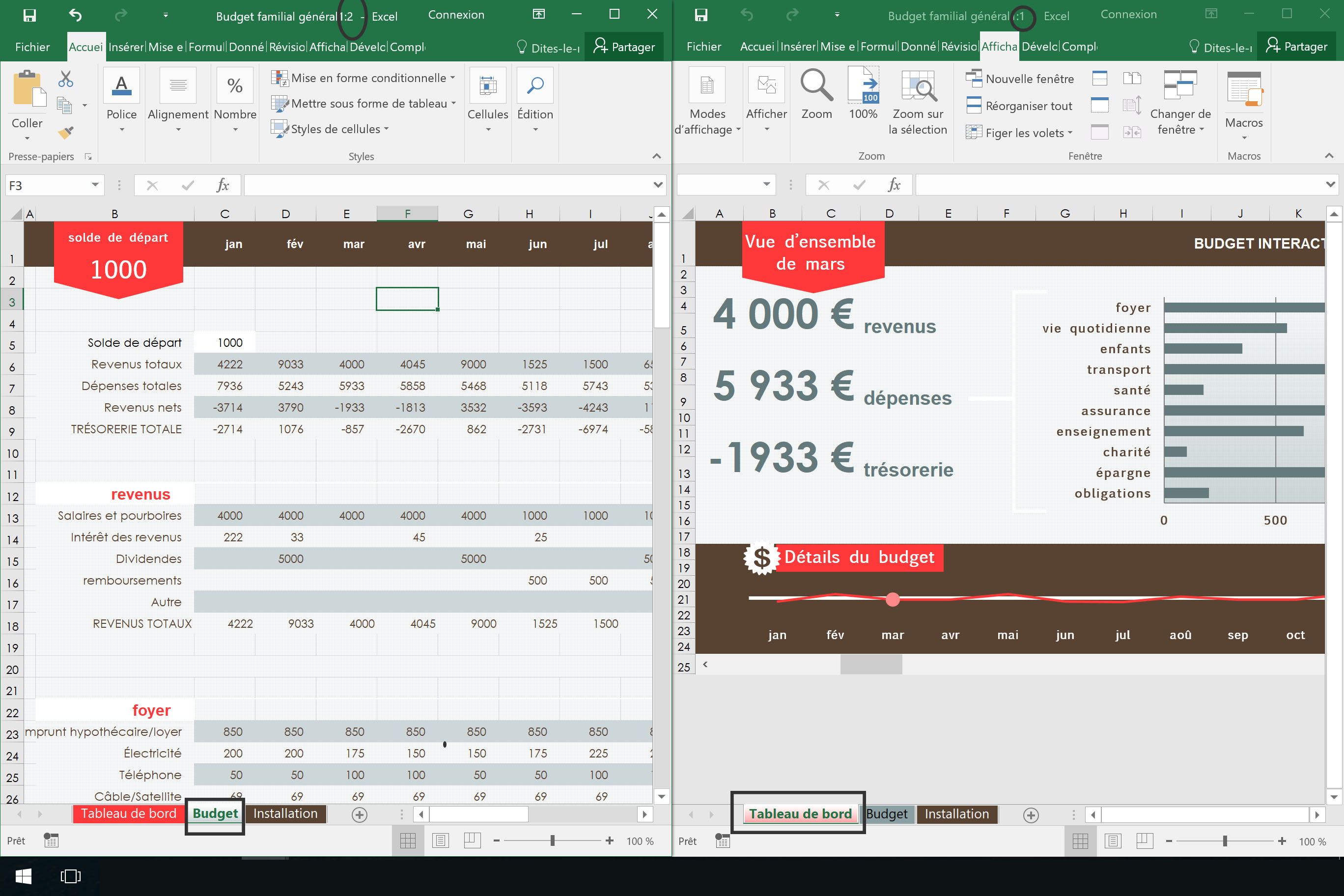Viewport: 1344px width, 896px height.
Task: Switch to Page Layout view in left window
Action: 440,840
